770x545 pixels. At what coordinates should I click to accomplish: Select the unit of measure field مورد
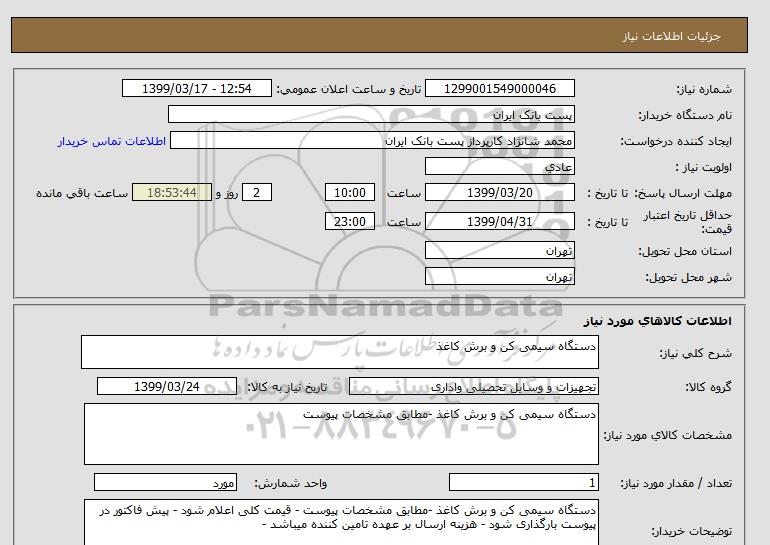pos(165,483)
